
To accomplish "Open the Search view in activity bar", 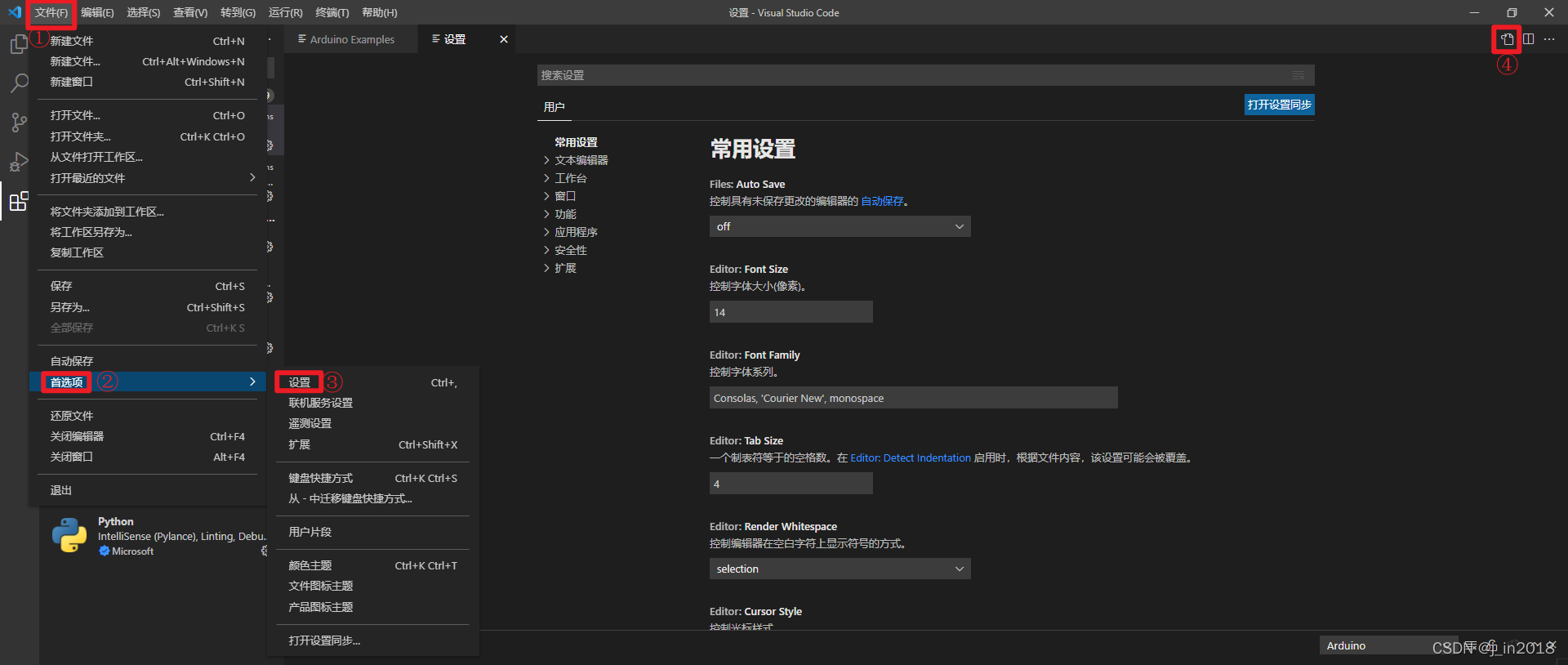I will [x=19, y=83].
